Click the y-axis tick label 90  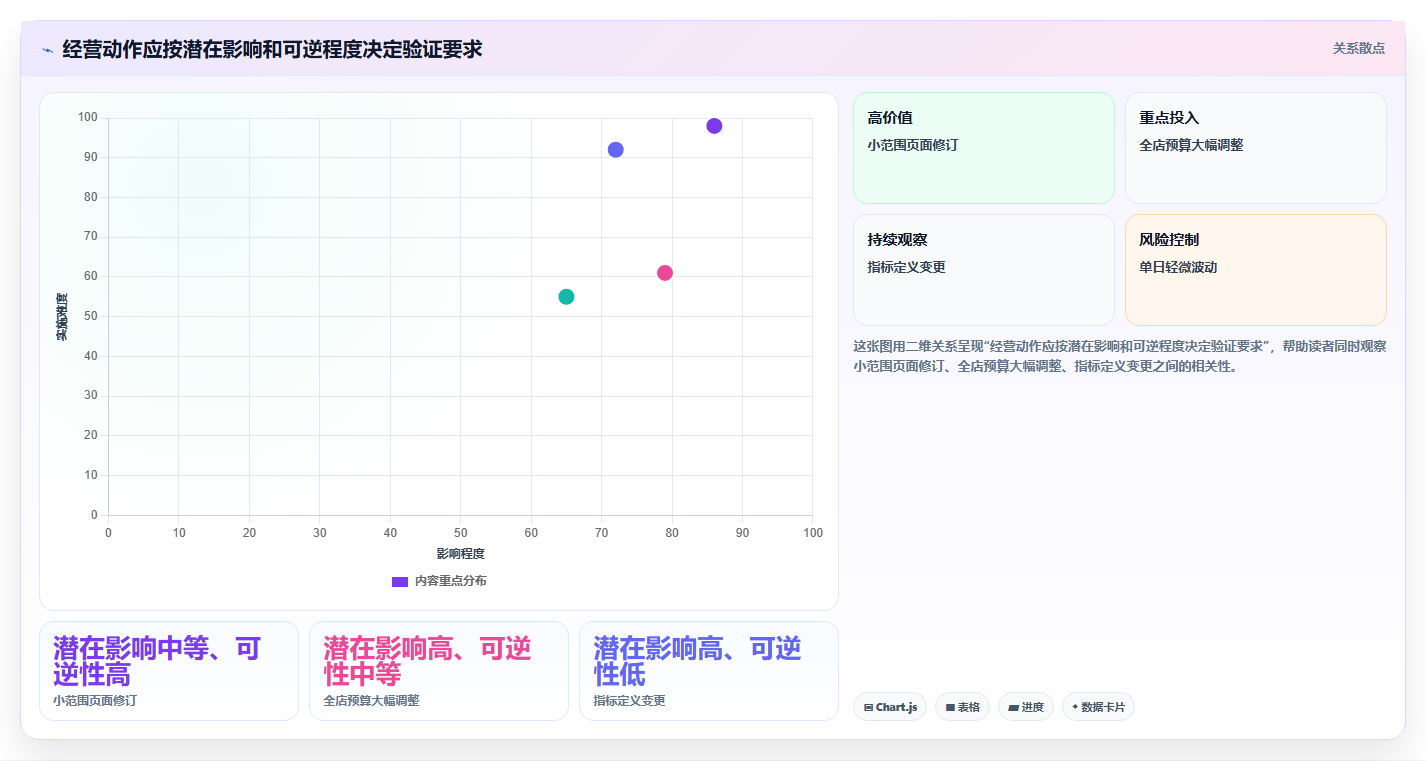pyautogui.click(x=91, y=157)
